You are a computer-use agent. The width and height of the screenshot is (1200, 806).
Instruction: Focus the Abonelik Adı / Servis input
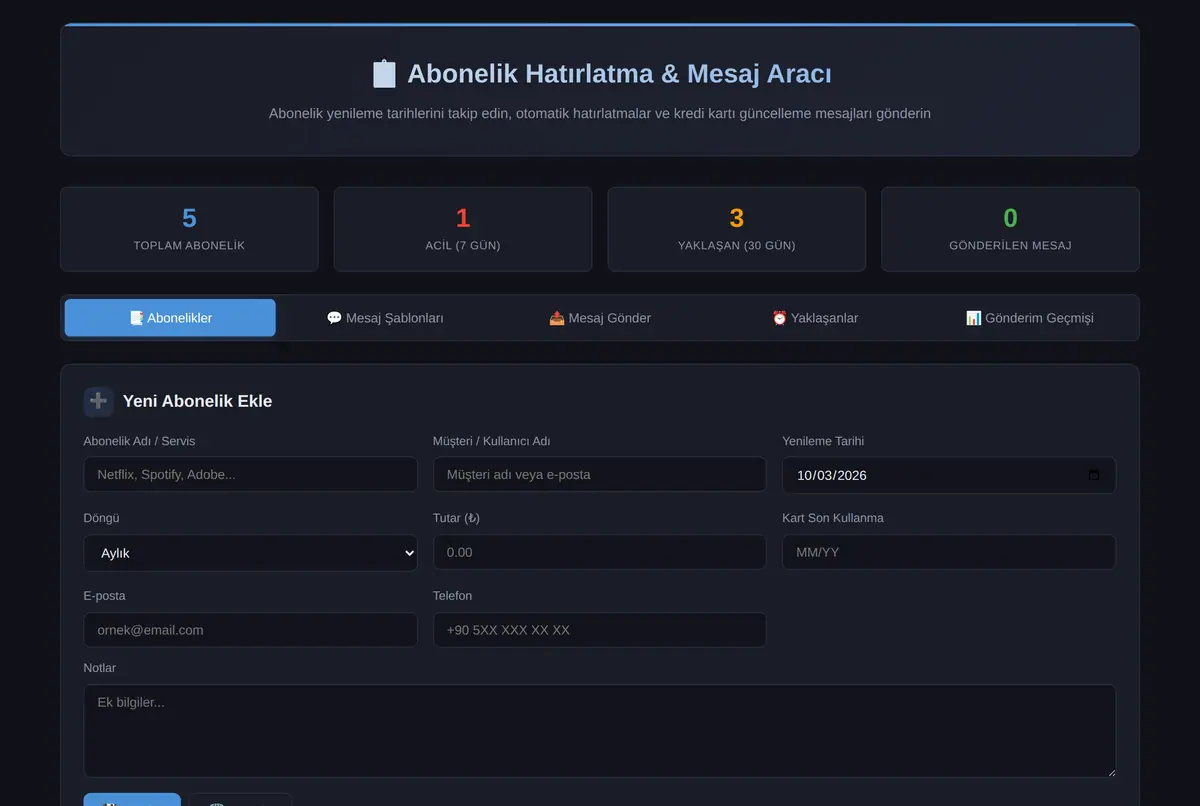pos(251,475)
